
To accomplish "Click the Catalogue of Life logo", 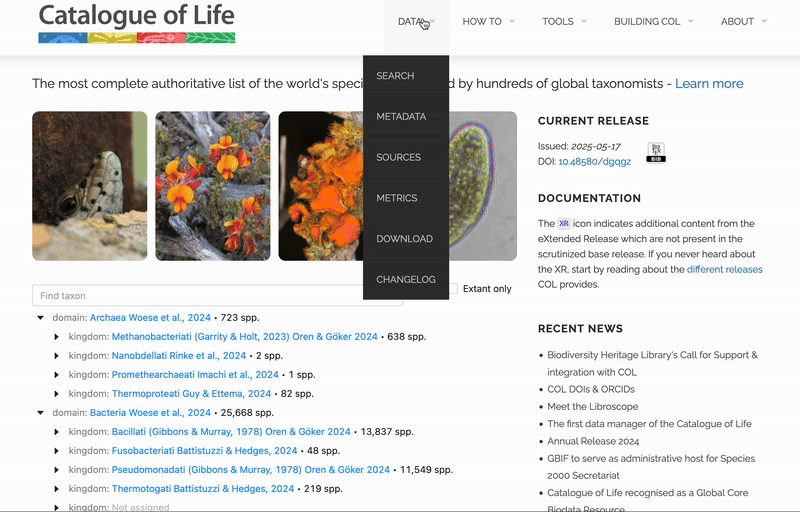I will click(x=137, y=24).
